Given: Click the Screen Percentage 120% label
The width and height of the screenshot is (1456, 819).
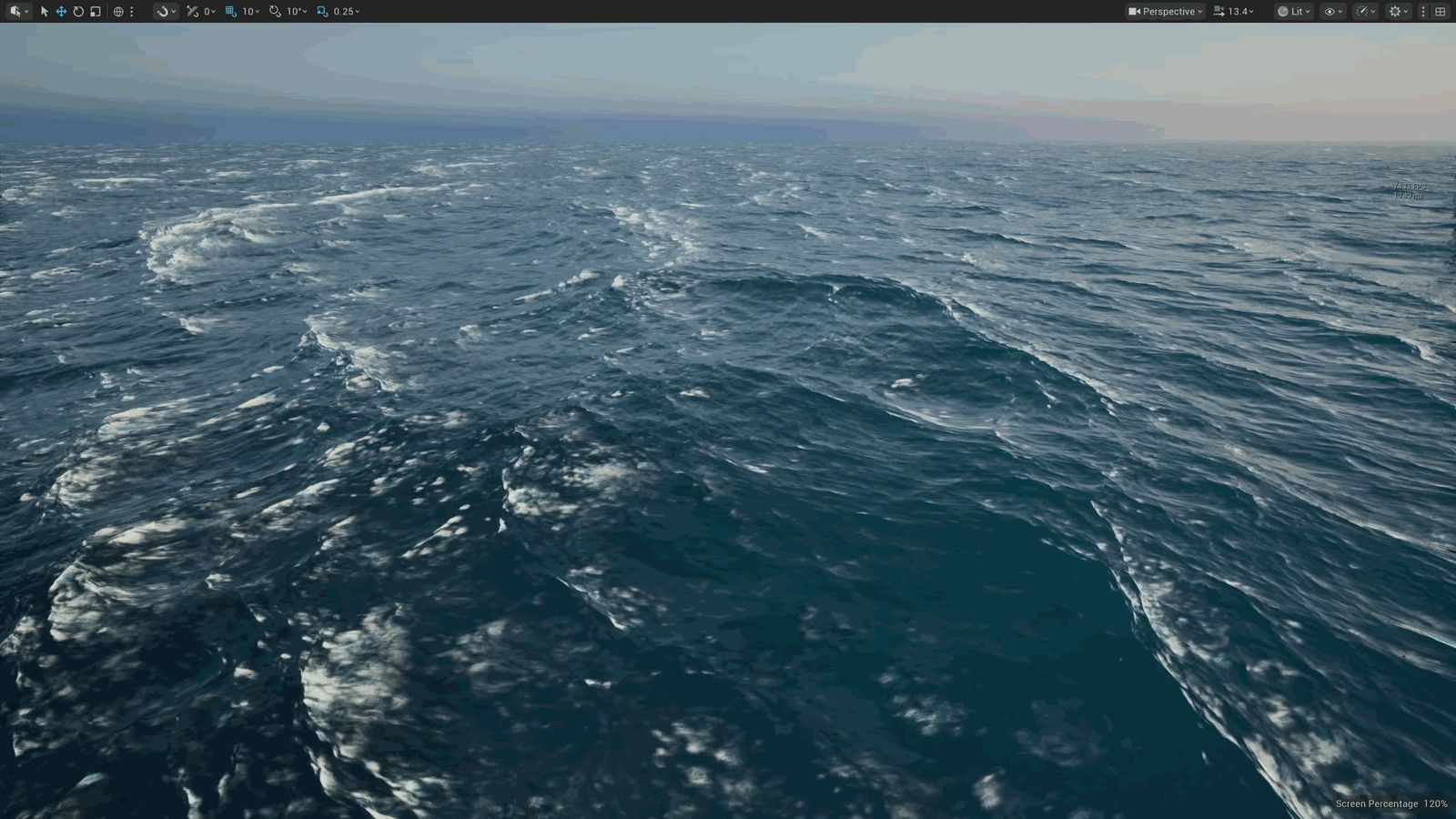Looking at the screenshot, I should click(x=1391, y=804).
